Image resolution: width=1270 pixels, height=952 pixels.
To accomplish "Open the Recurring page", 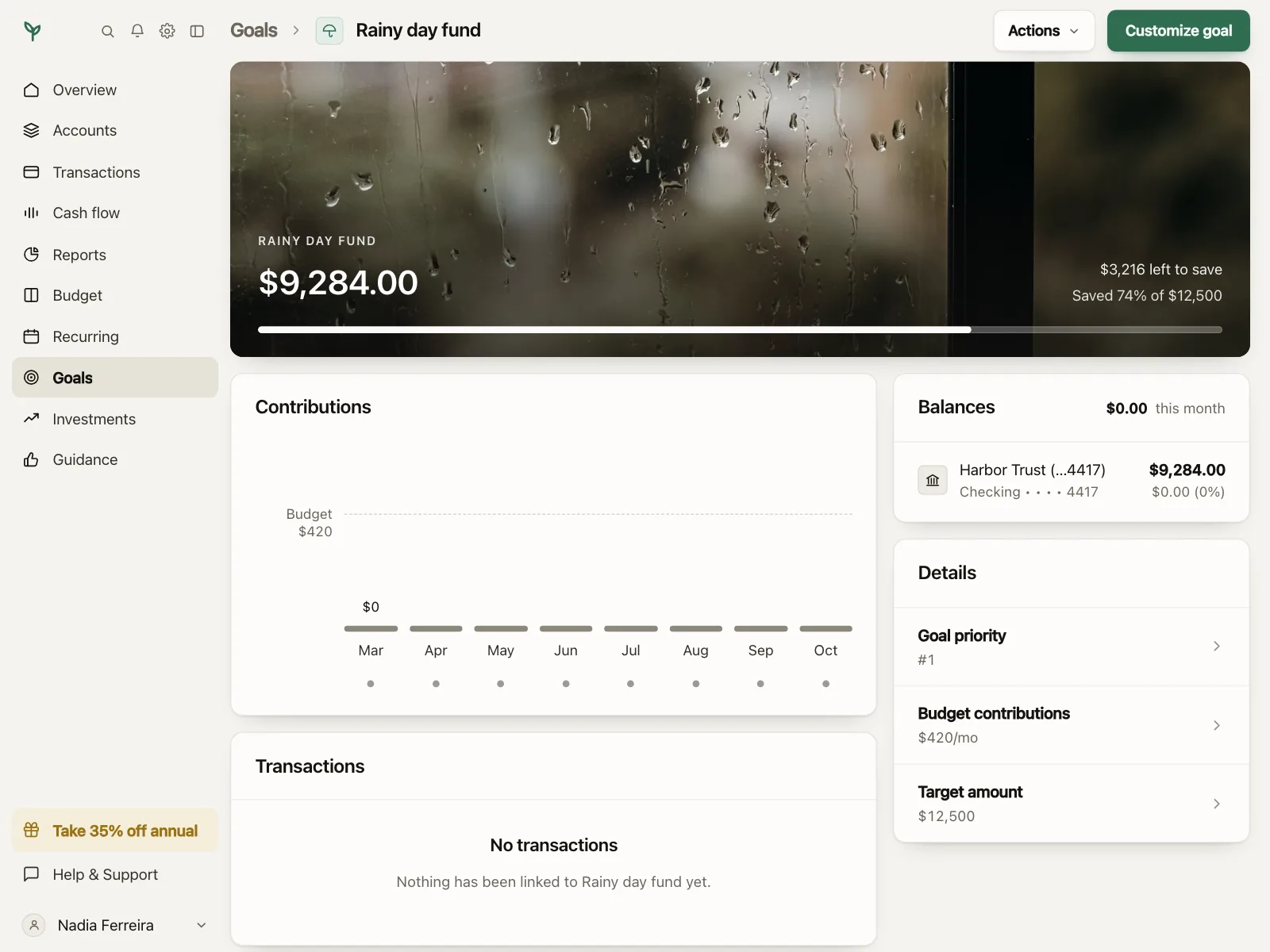I will pos(115,336).
